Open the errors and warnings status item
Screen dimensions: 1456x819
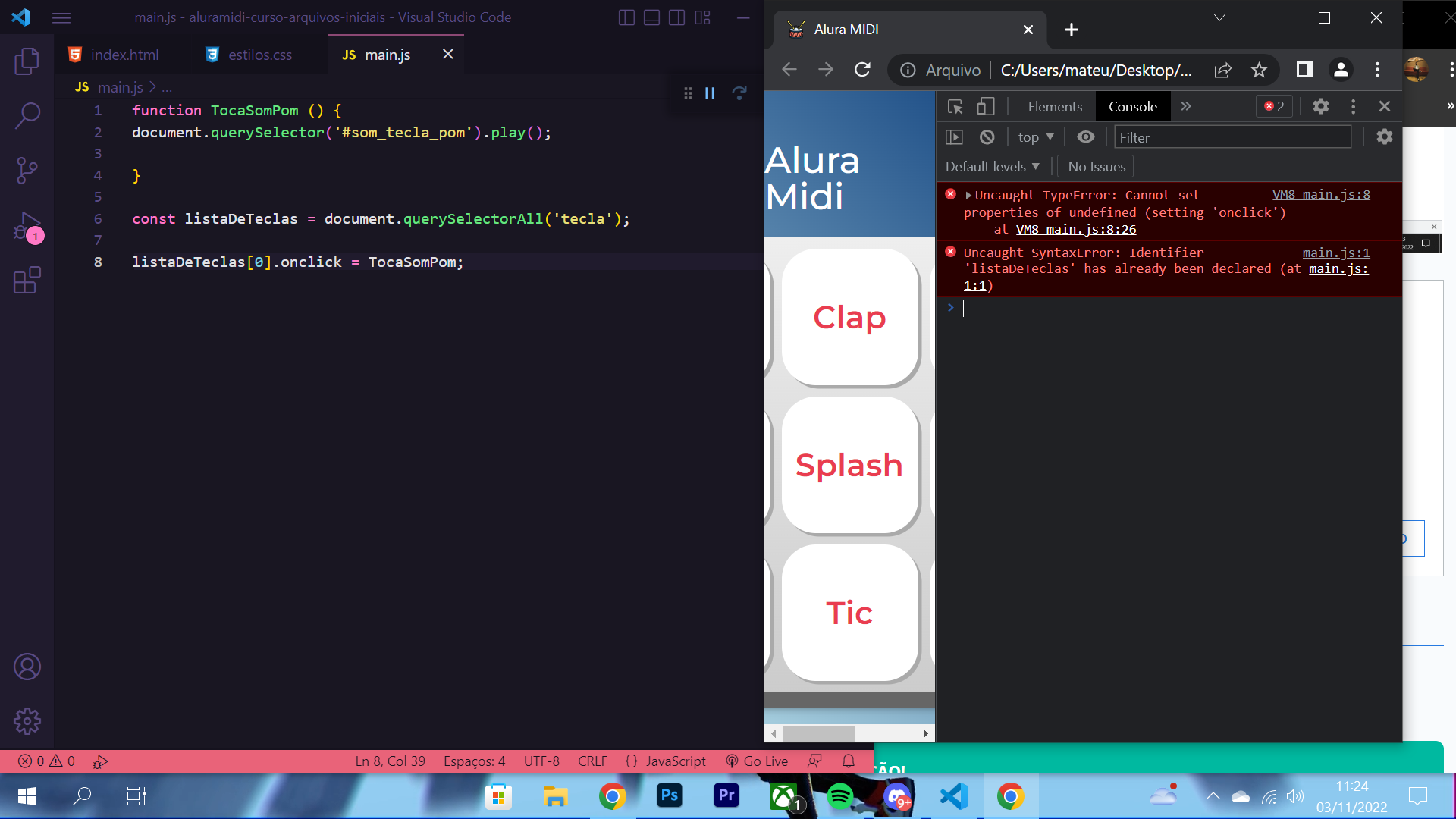[x=47, y=761]
